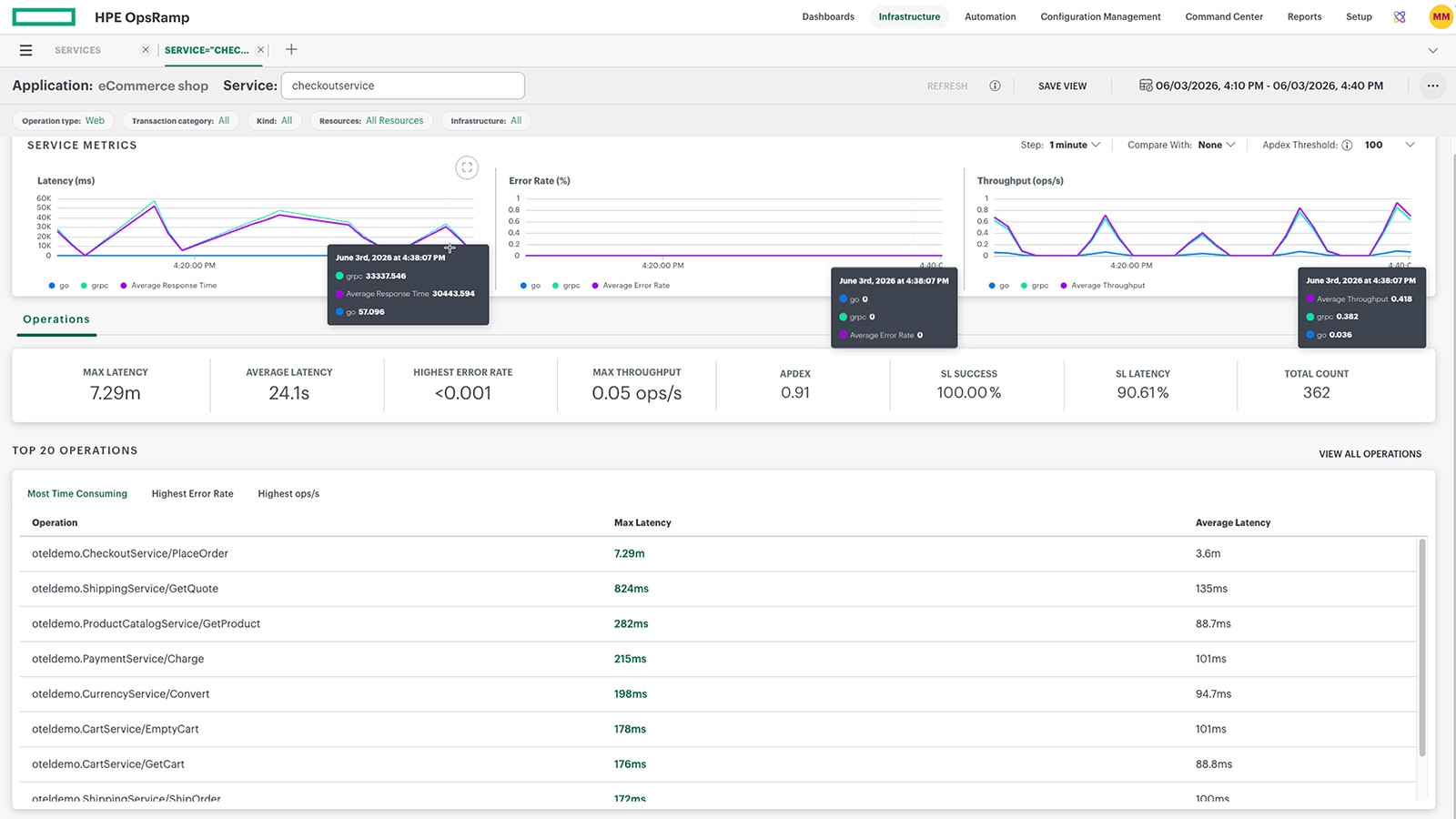1456x819 pixels.
Task: Open oteldemo.ShippingService/GetQuote operation
Action: (125, 589)
